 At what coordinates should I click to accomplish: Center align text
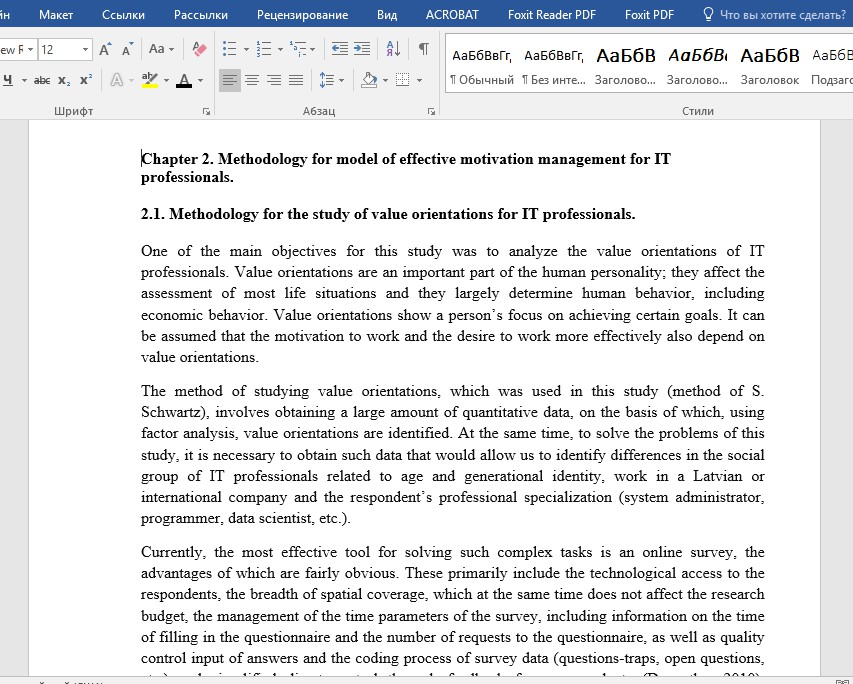click(x=252, y=81)
